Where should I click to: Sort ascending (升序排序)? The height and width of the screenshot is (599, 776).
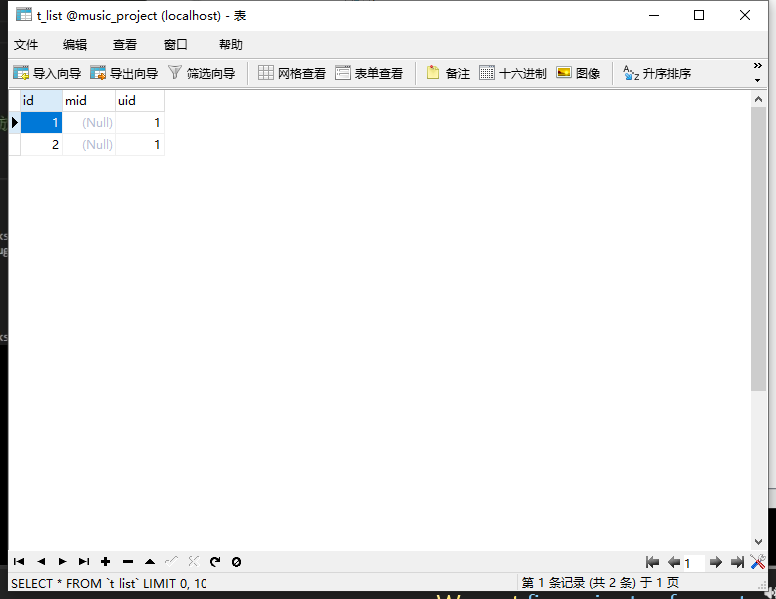[657, 73]
